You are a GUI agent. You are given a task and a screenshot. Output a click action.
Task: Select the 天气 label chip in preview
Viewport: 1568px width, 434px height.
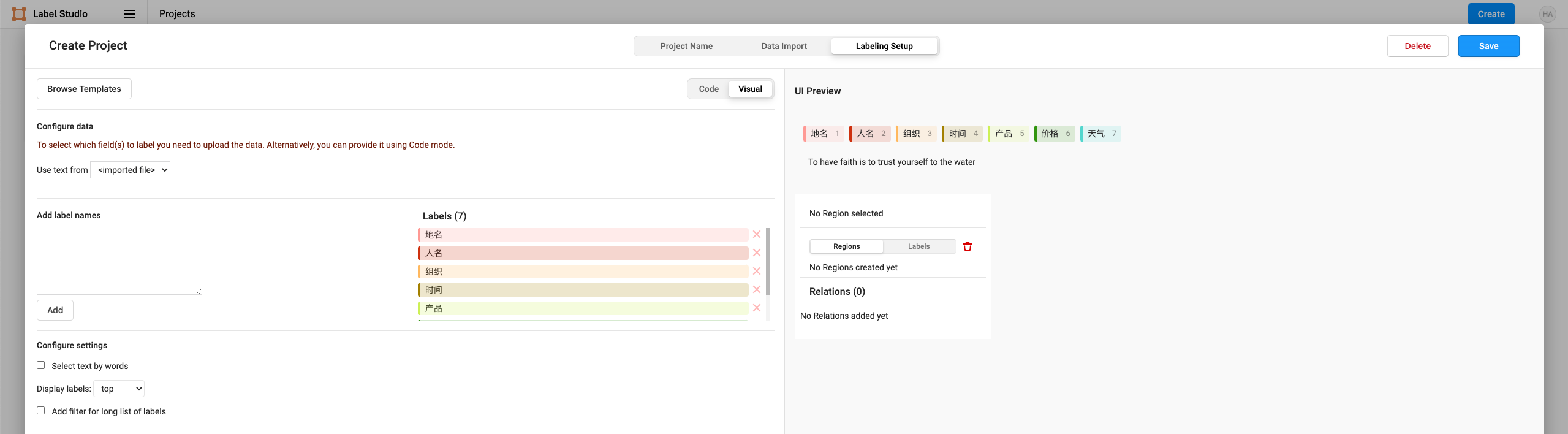pos(1100,134)
